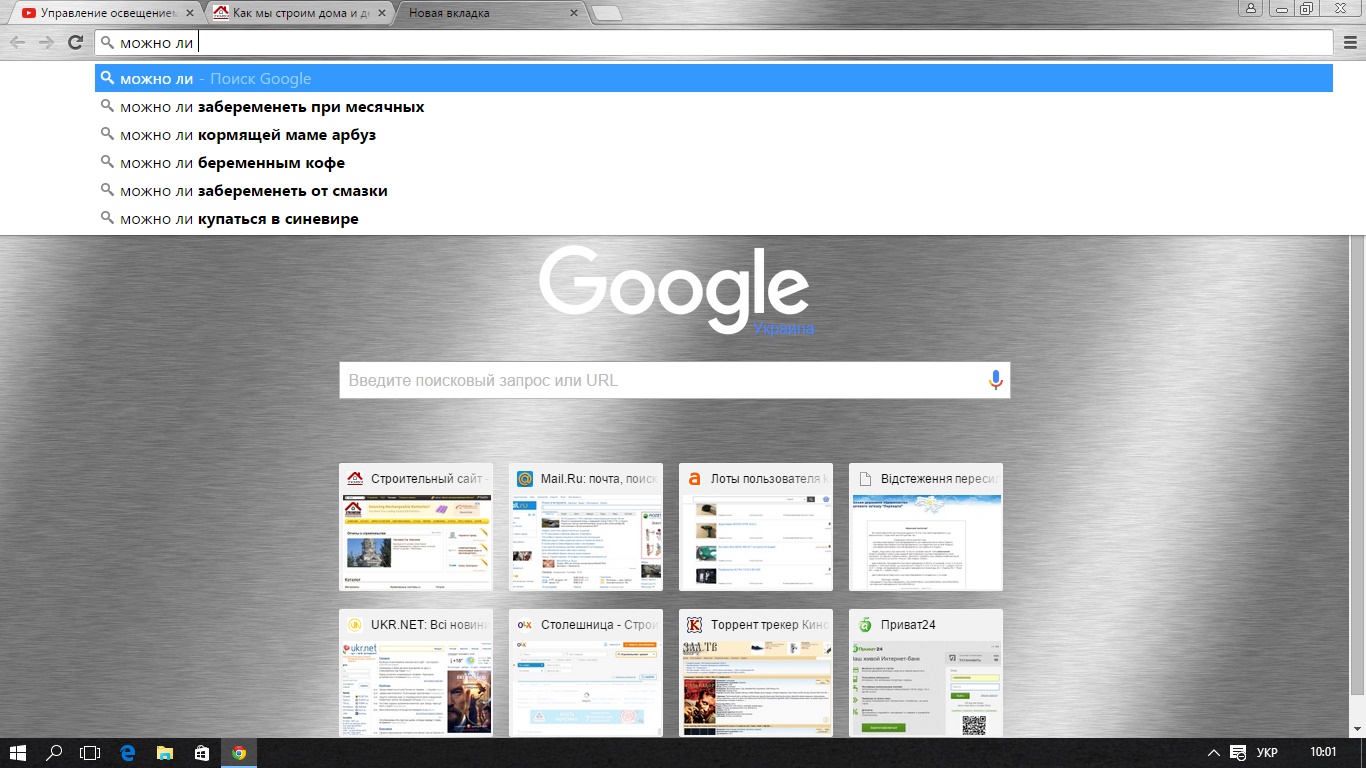1366x768 pixels.
Task: Open Windows taskbar search
Action: click(55, 752)
